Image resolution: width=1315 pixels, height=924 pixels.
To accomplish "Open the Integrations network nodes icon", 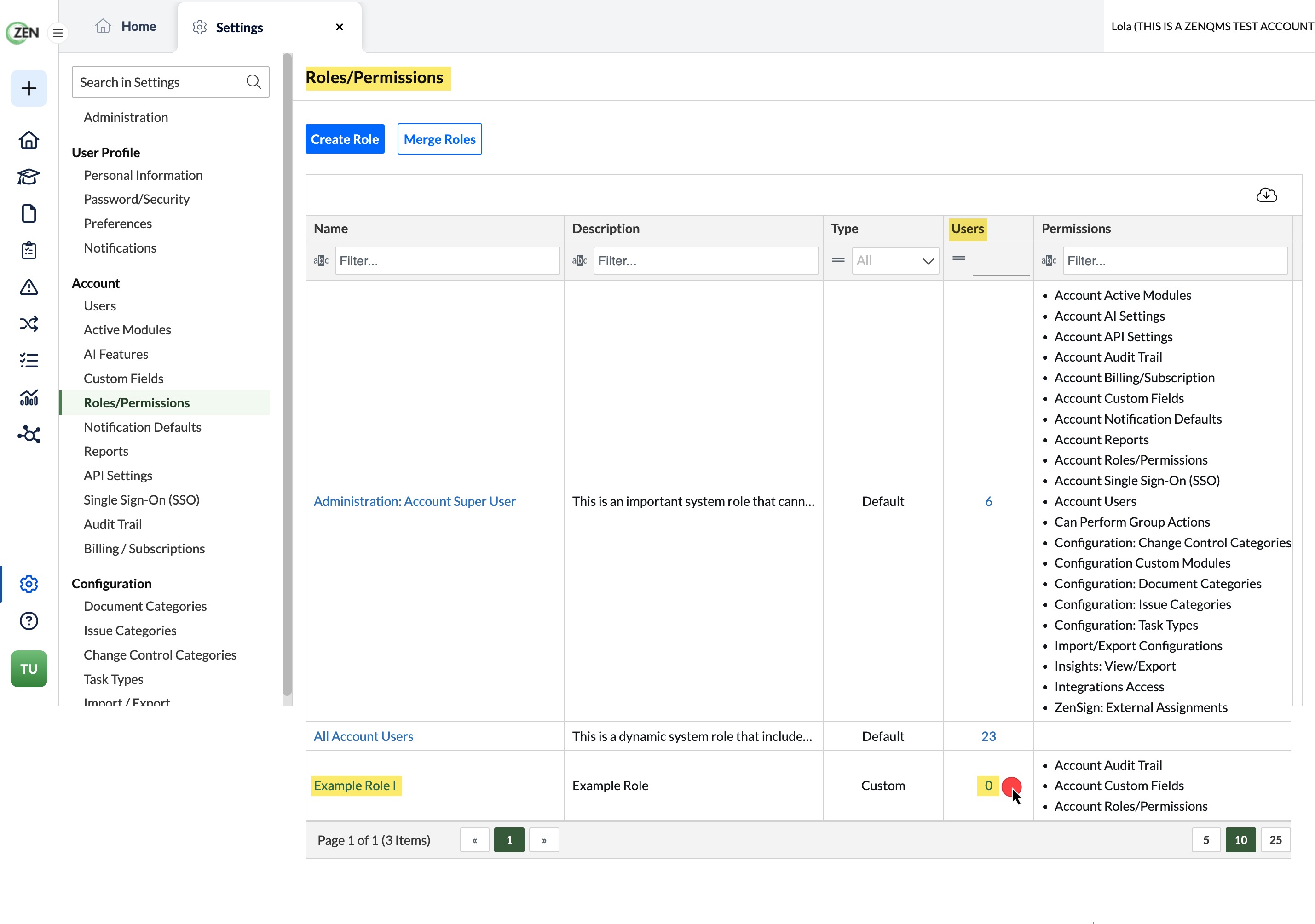I will [29, 435].
